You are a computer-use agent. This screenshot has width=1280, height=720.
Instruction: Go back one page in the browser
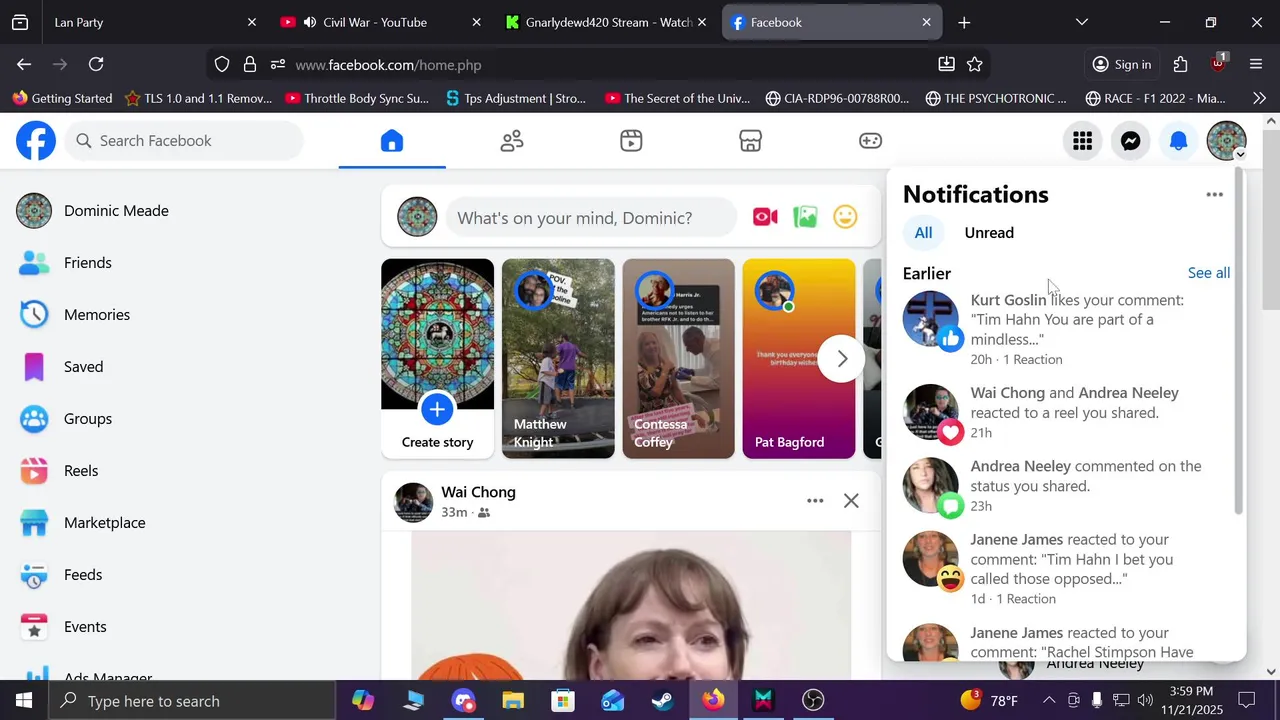coord(24,64)
